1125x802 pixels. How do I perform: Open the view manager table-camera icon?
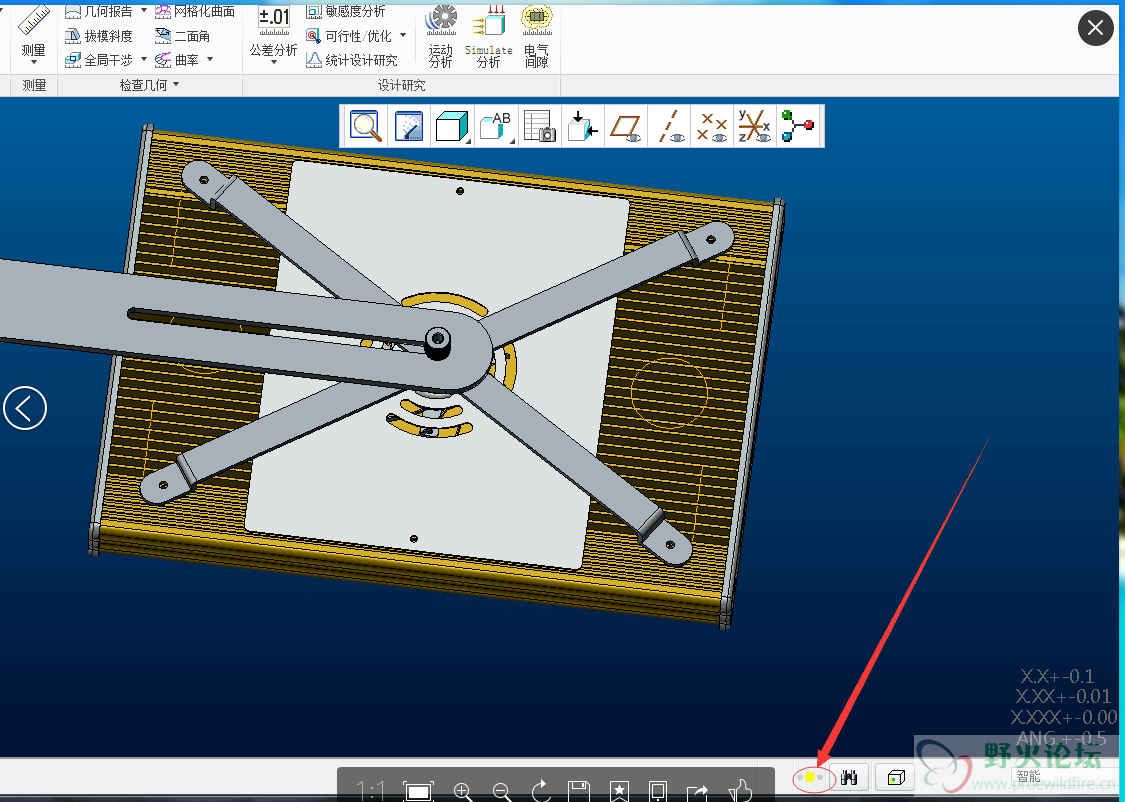[x=540, y=126]
